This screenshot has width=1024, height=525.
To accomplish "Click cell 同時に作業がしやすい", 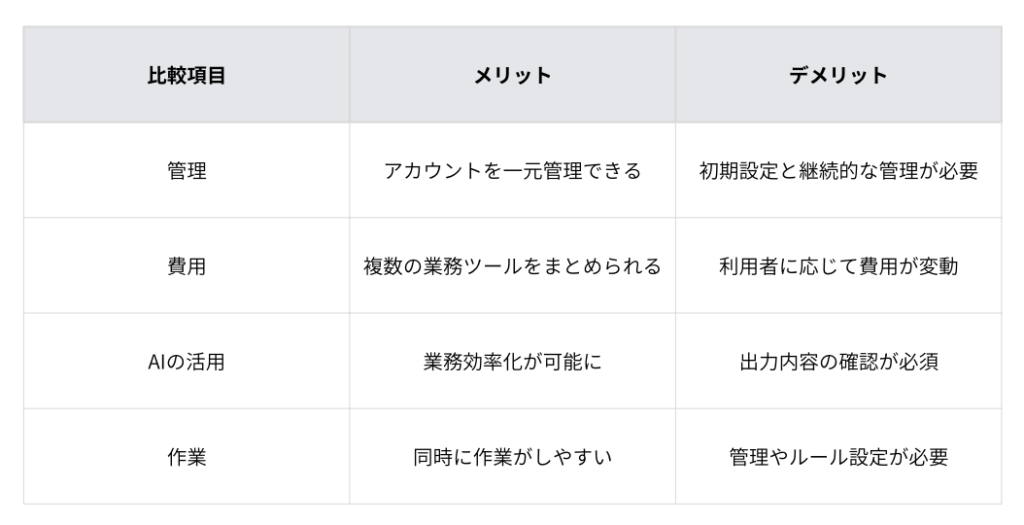I will (x=512, y=456).
